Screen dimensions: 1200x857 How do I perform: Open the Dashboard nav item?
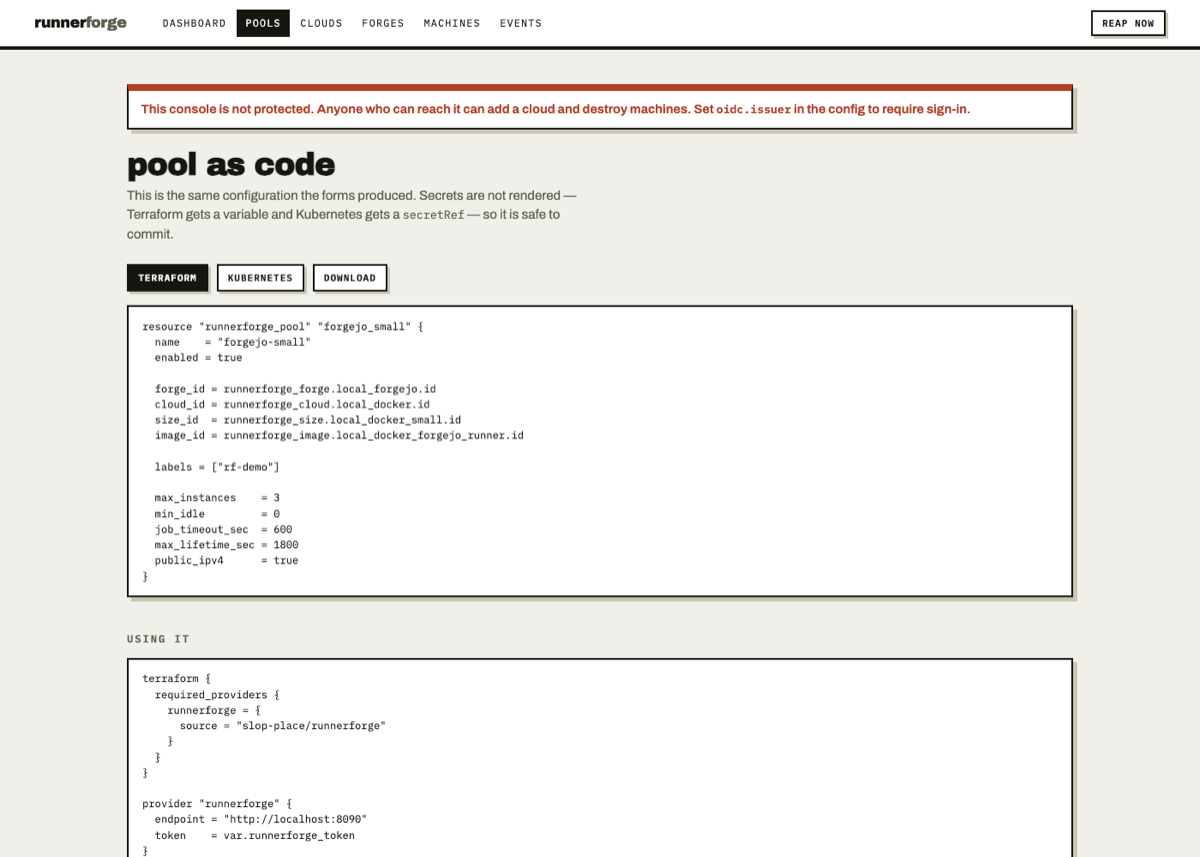point(194,23)
